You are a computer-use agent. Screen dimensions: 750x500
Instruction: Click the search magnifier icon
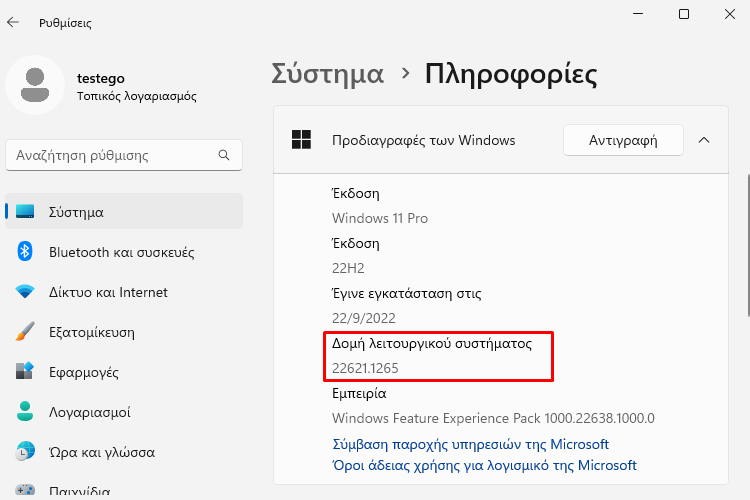coord(224,155)
